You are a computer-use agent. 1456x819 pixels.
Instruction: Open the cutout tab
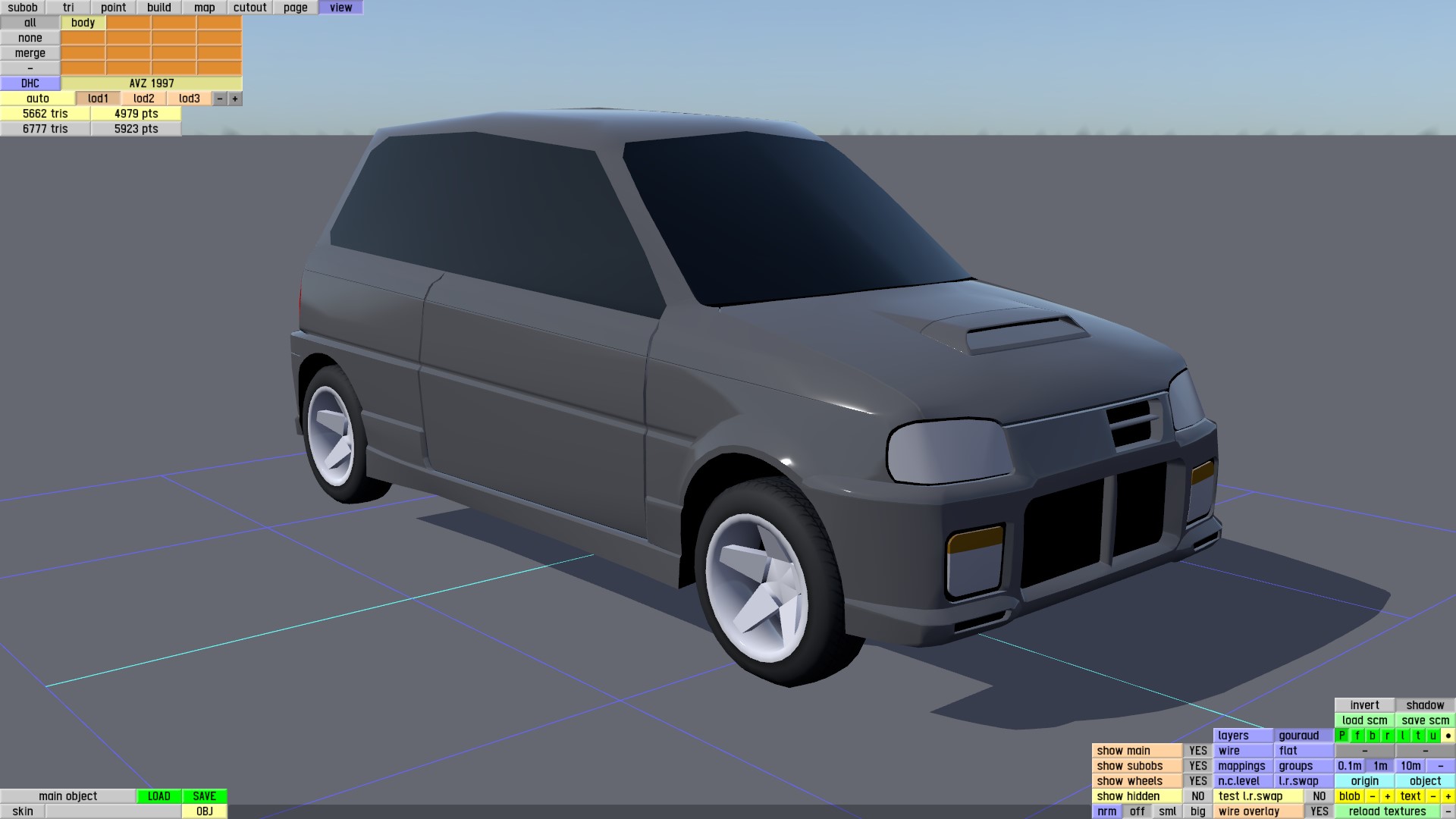[x=249, y=8]
